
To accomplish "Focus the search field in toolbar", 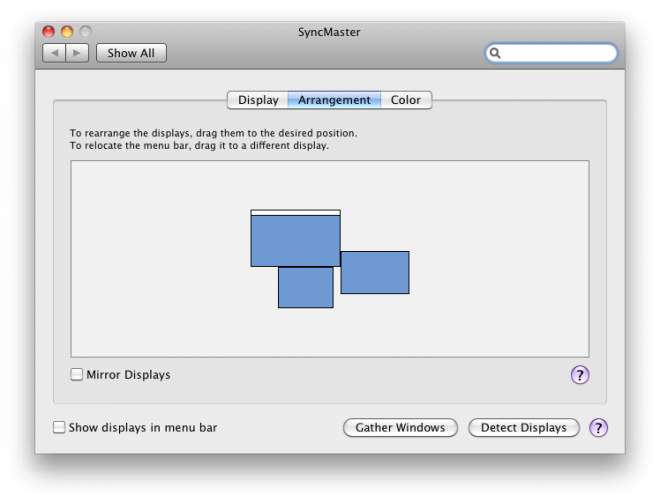I will click(557, 53).
